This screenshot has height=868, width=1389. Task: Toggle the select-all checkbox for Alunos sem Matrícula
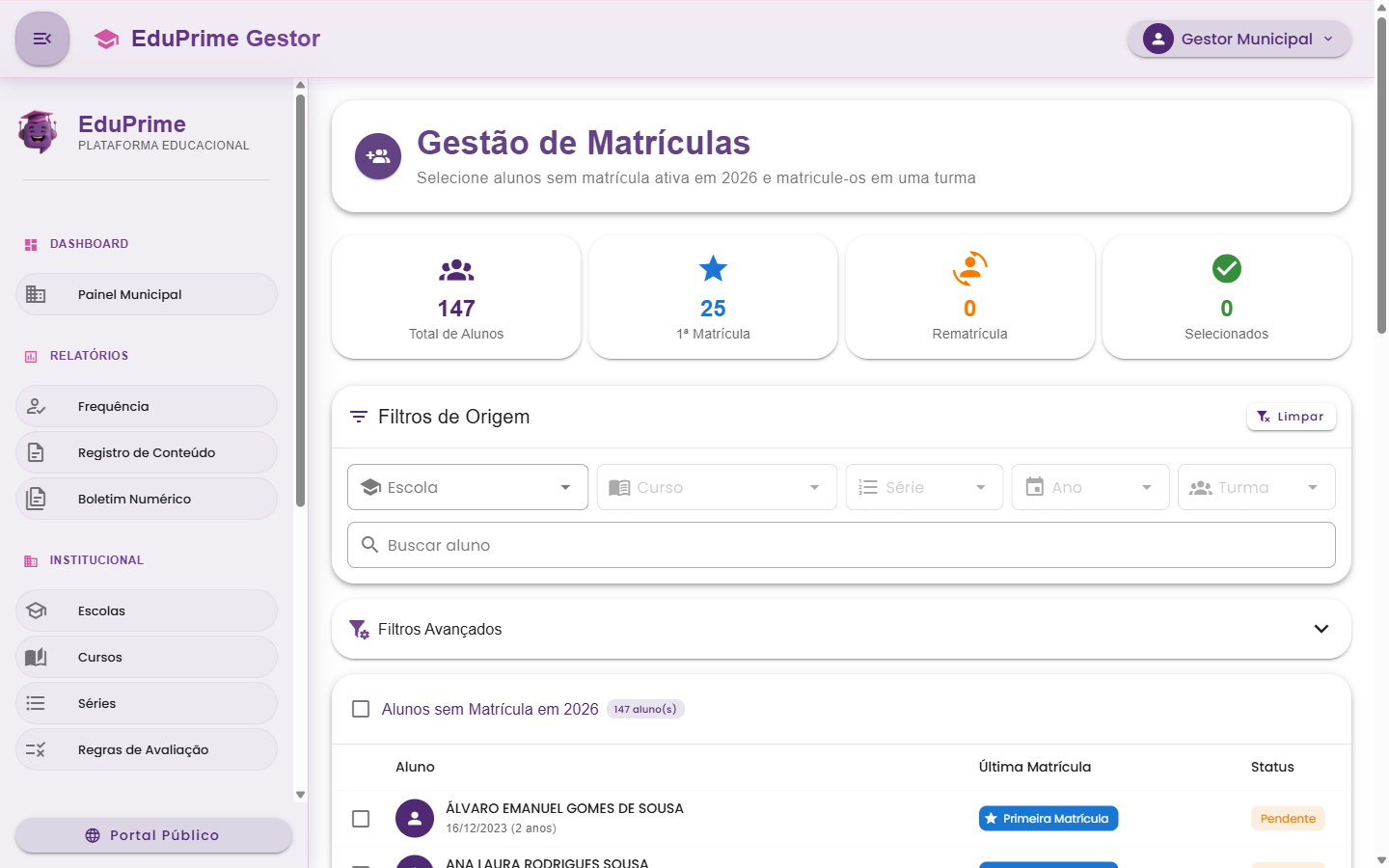(x=361, y=708)
